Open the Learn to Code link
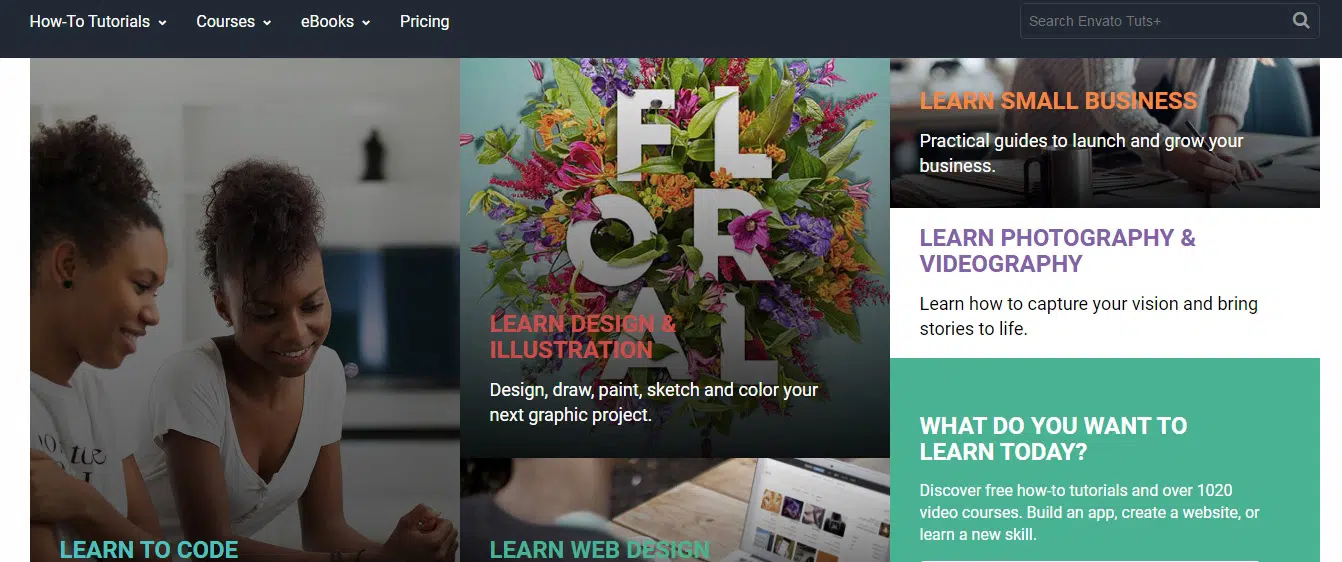1342x562 pixels. point(149,550)
